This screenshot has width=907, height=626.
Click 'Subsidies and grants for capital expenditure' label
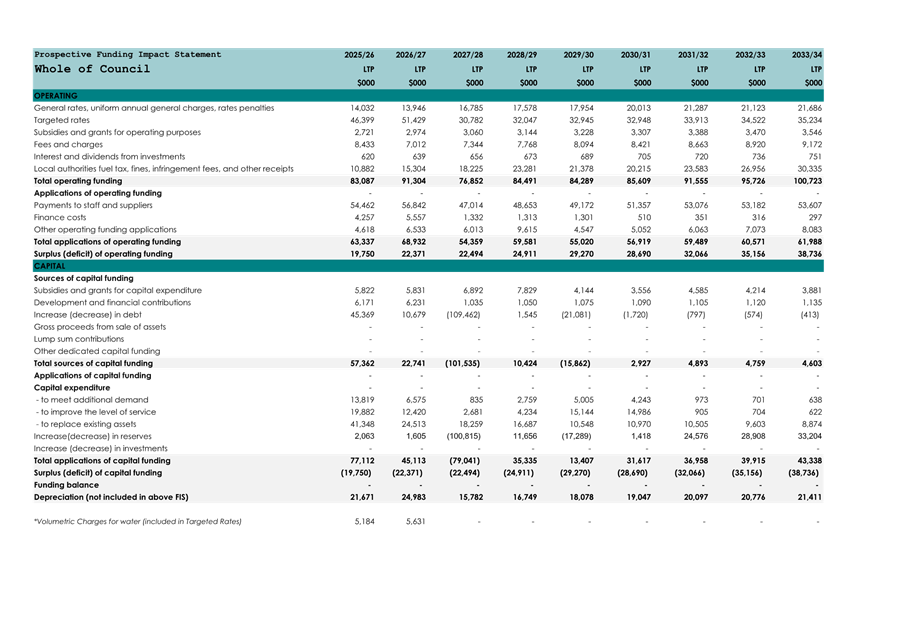[x=118, y=290]
